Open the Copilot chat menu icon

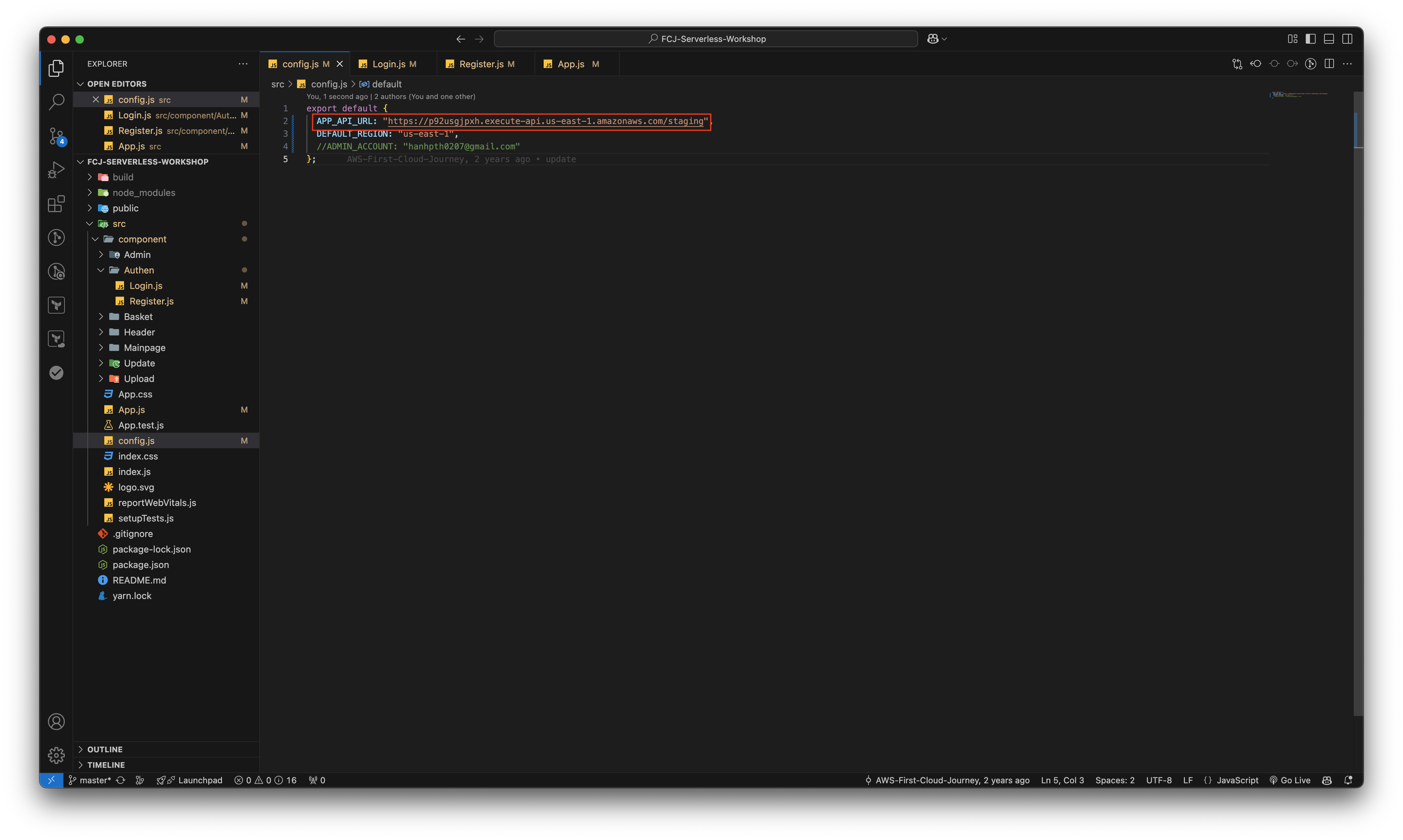coord(933,39)
